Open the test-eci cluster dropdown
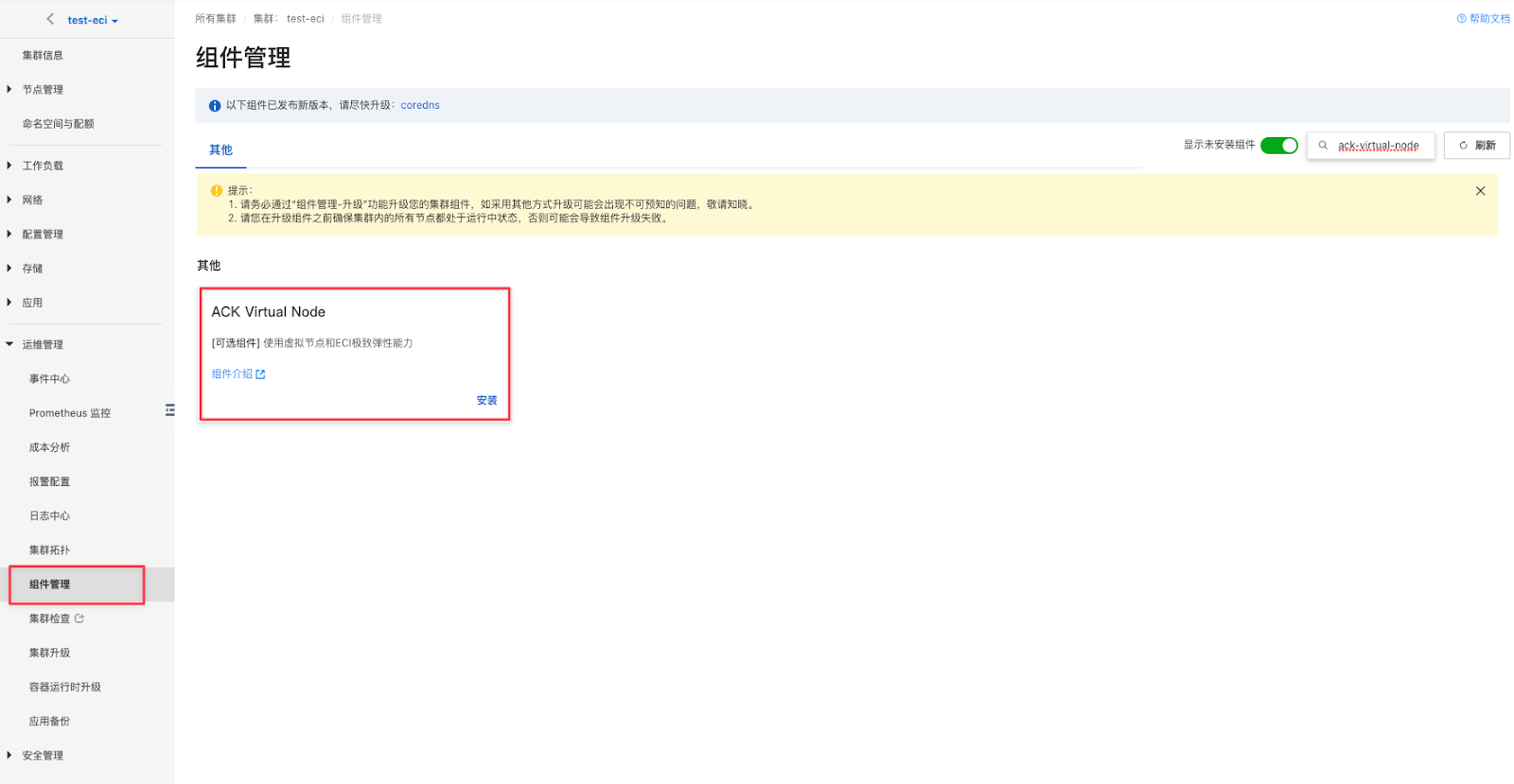The width and height of the screenshot is (1514, 784). coord(93,20)
